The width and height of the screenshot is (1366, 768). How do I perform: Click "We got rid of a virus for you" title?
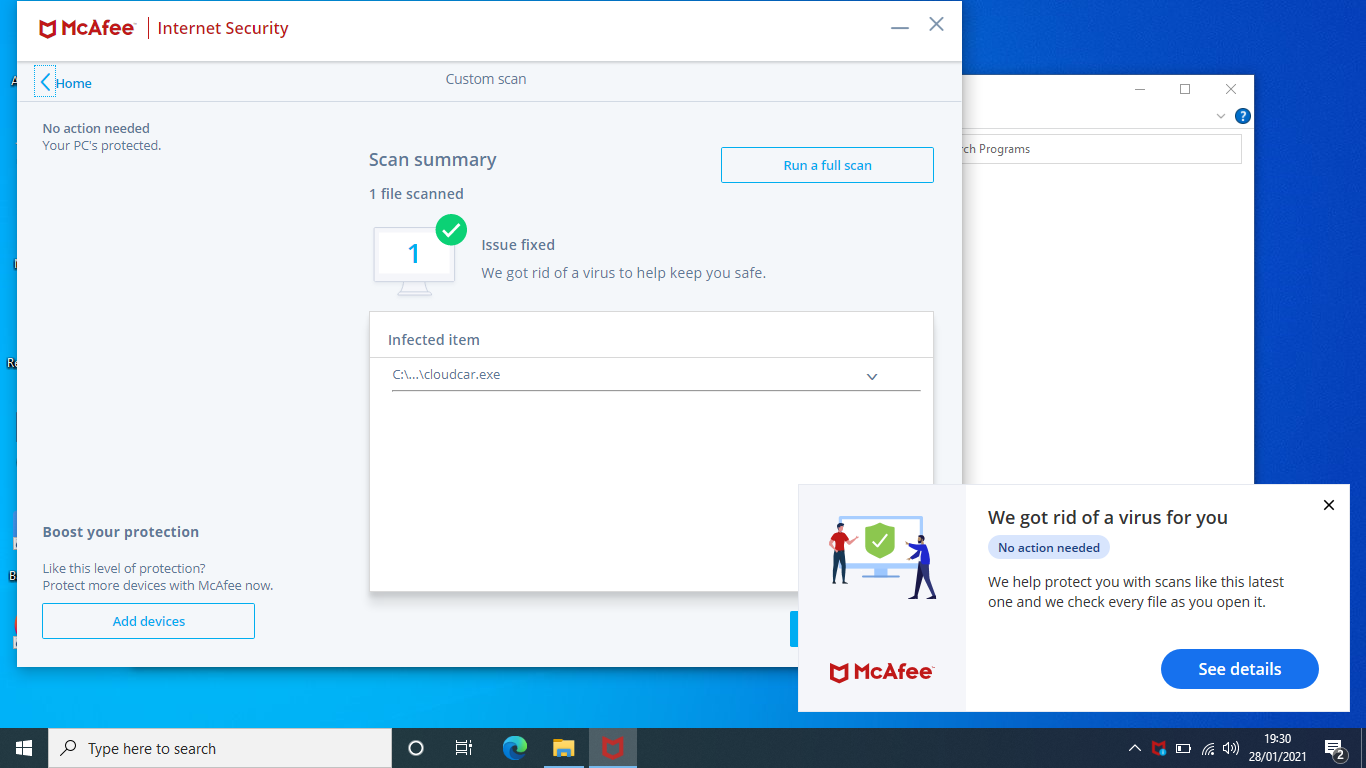coord(1108,518)
